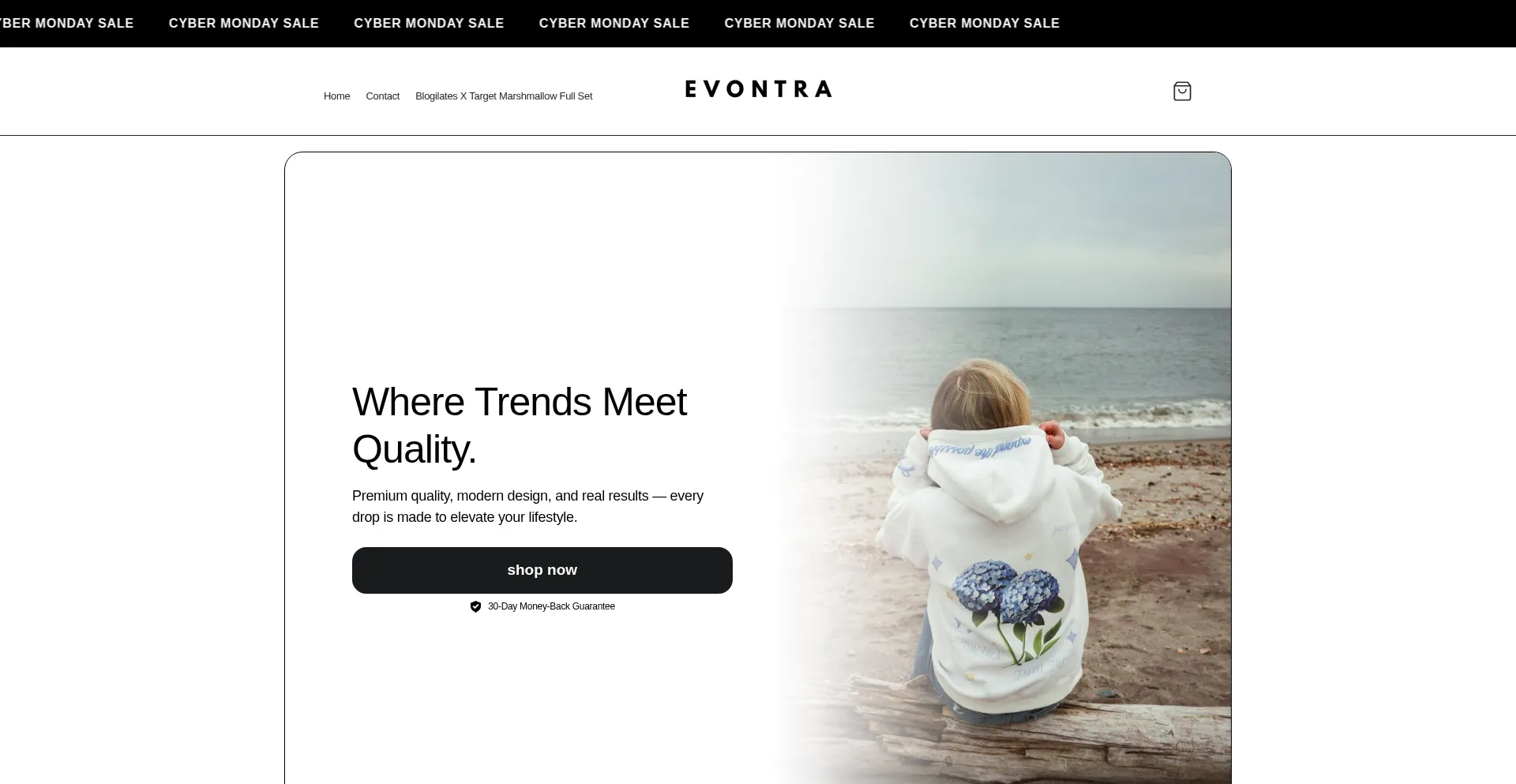Image resolution: width=1516 pixels, height=784 pixels.
Task: Click the shield checkmark guarantee icon
Action: pyautogui.click(x=475, y=606)
